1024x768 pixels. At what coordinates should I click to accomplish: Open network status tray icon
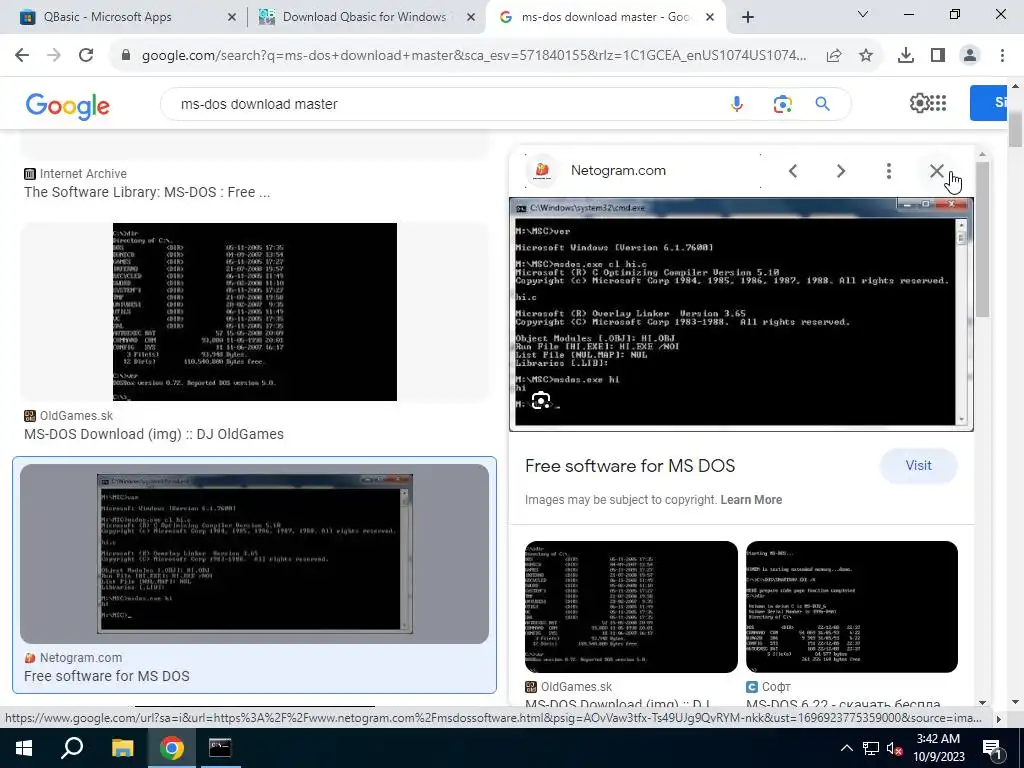(870, 748)
